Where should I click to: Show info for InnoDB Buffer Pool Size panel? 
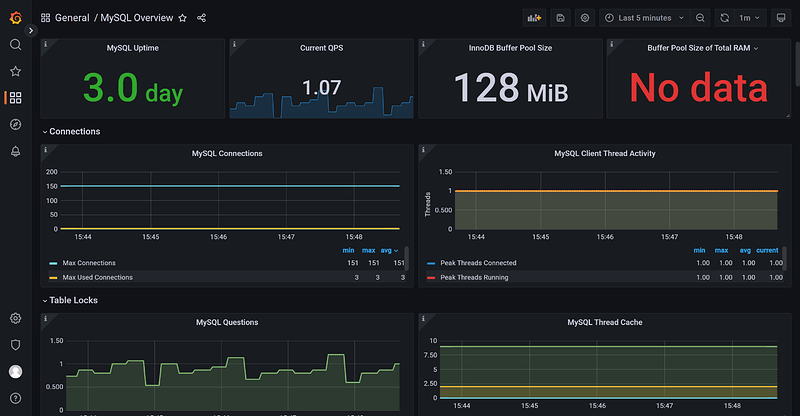423,44
